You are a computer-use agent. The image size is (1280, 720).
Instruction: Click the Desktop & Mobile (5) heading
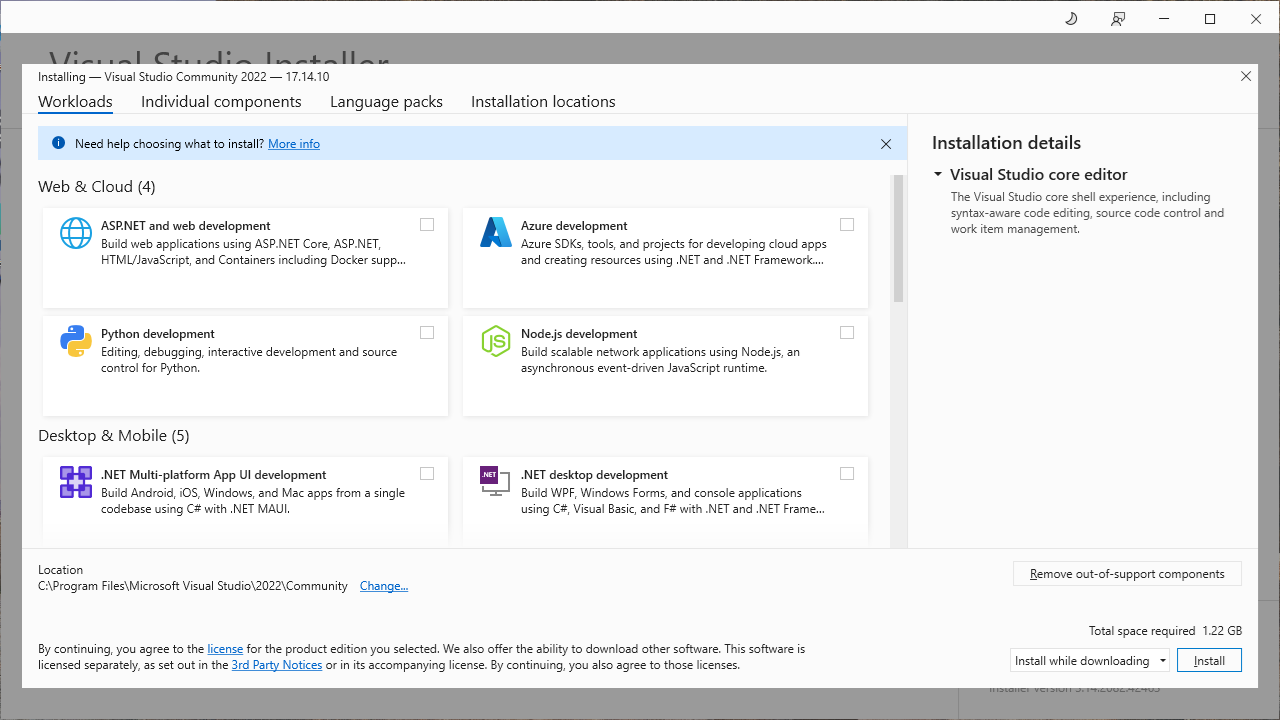(x=114, y=436)
